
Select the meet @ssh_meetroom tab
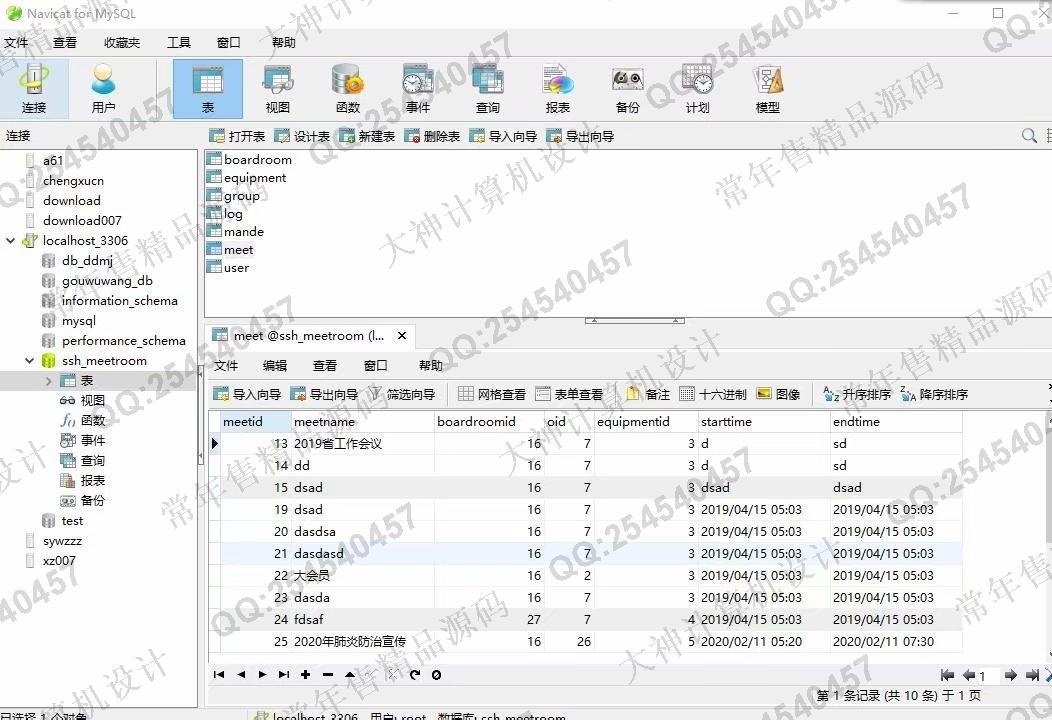[308, 336]
